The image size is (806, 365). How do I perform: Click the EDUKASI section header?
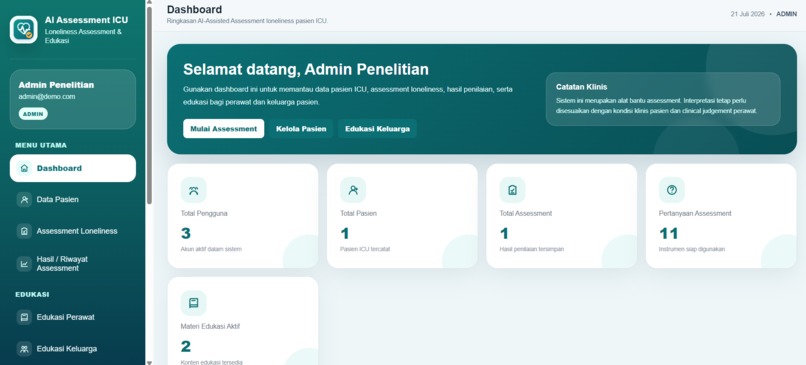pos(32,295)
